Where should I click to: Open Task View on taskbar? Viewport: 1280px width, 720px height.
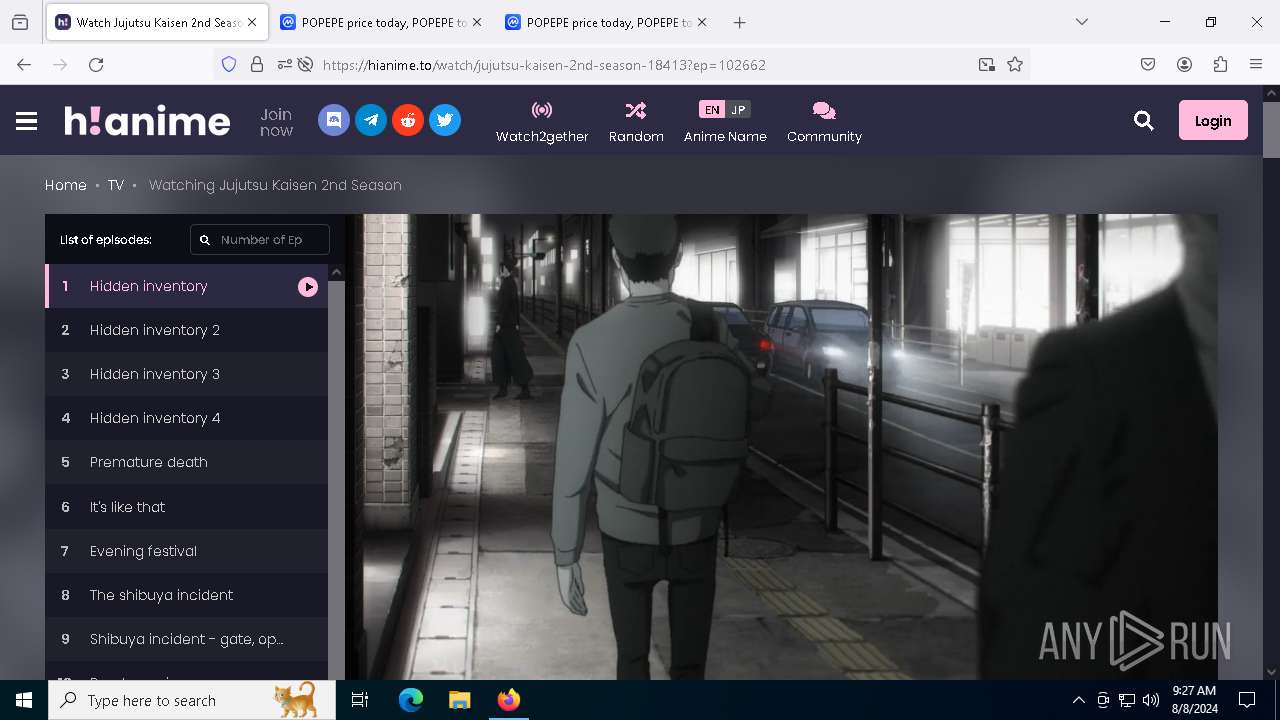361,700
